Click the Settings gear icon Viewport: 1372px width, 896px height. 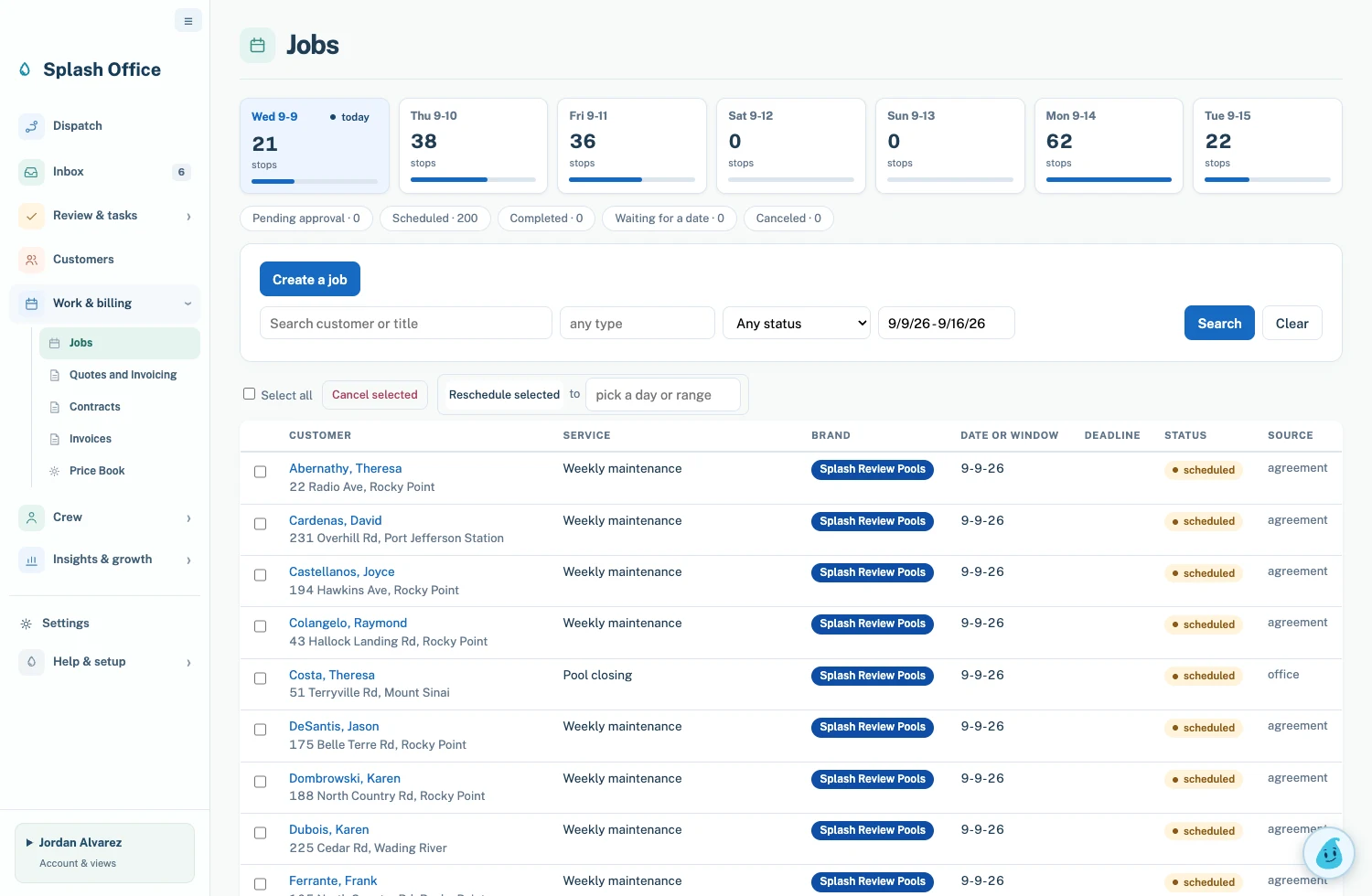tap(26, 624)
